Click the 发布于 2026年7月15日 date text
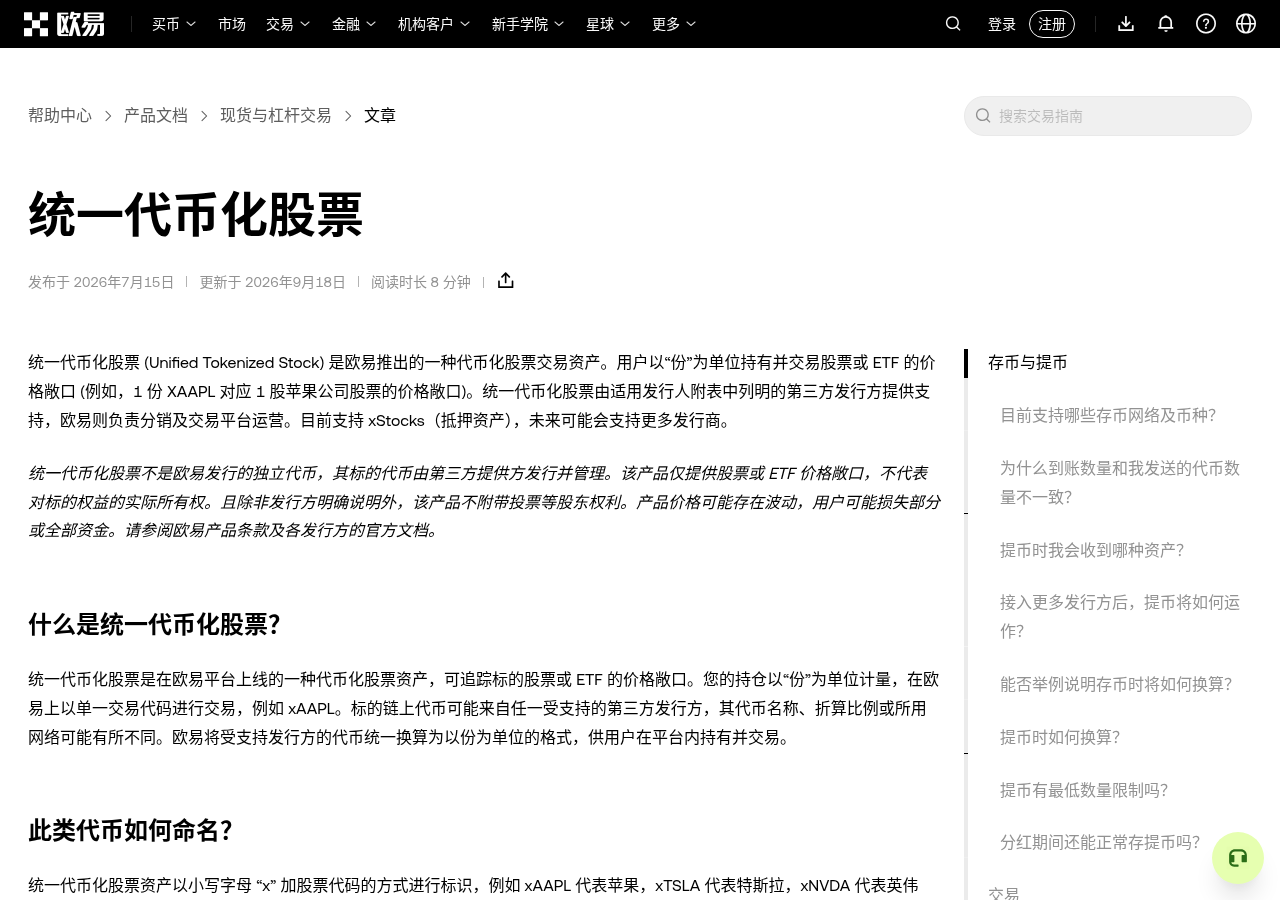Viewport: 1280px width, 900px height. pyautogui.click(x=101, y=282)
